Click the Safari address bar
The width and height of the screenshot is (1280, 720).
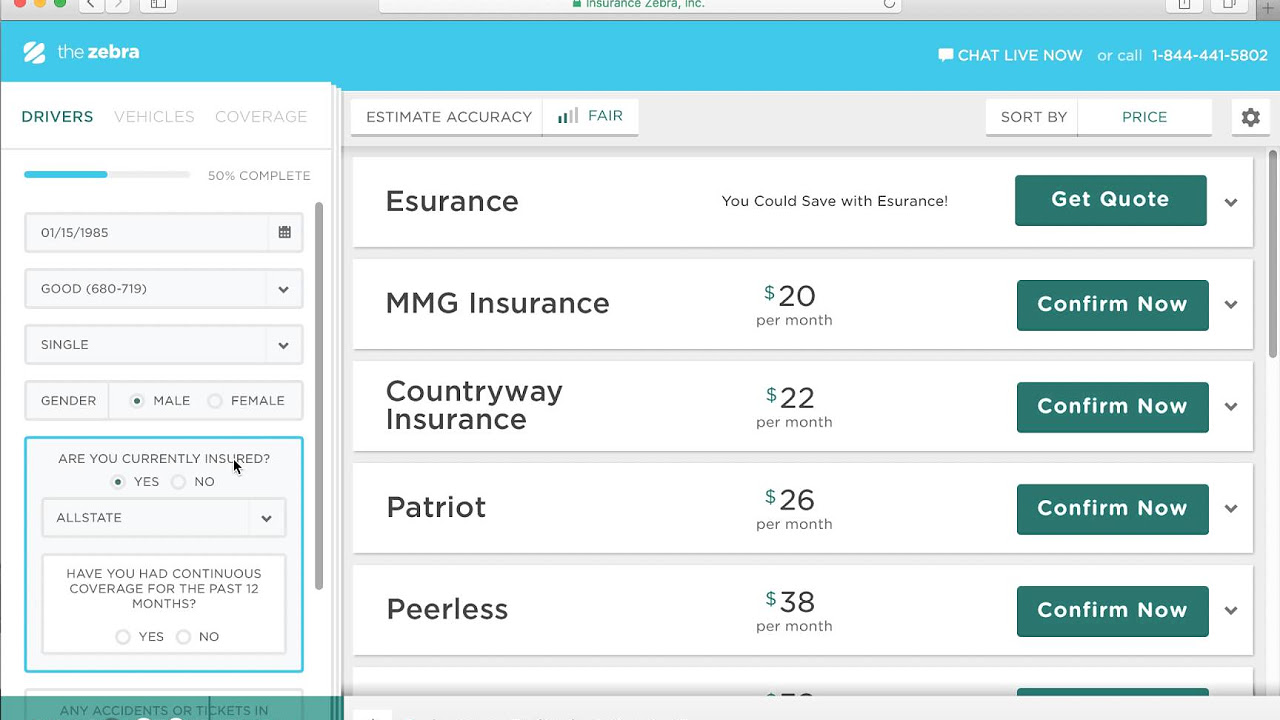640,4
